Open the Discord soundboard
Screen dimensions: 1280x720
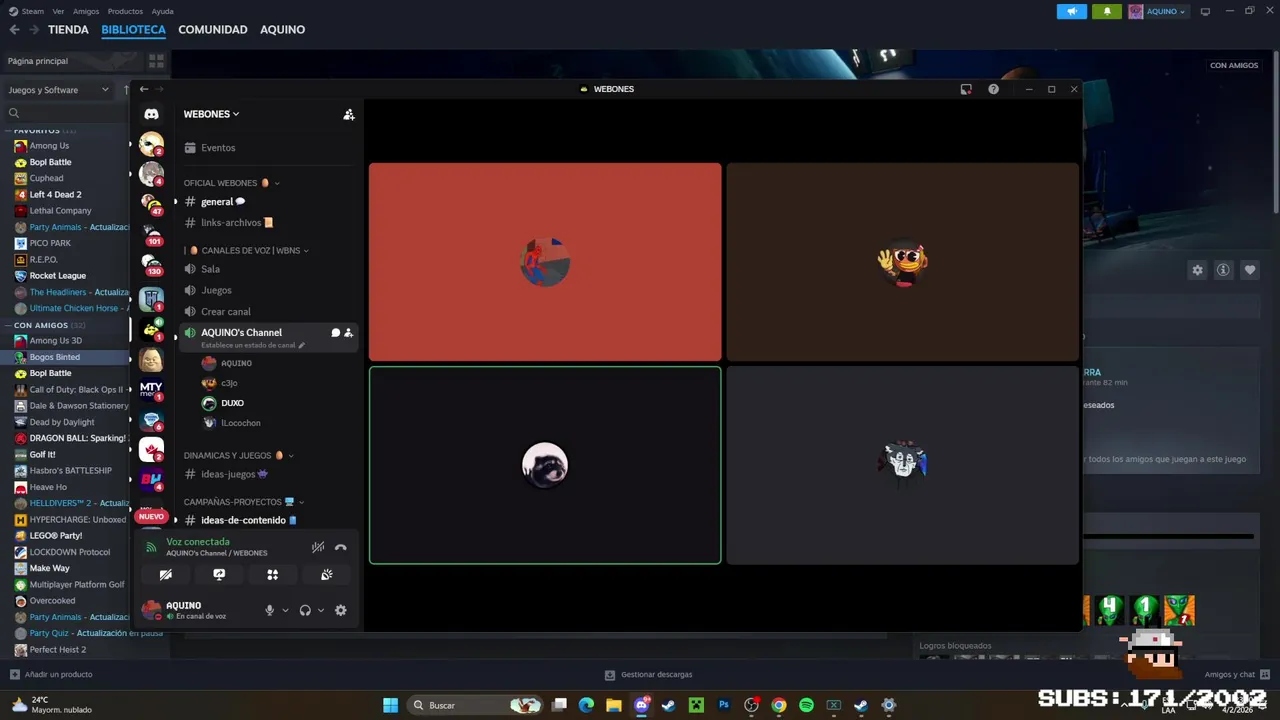pos(326,575)
